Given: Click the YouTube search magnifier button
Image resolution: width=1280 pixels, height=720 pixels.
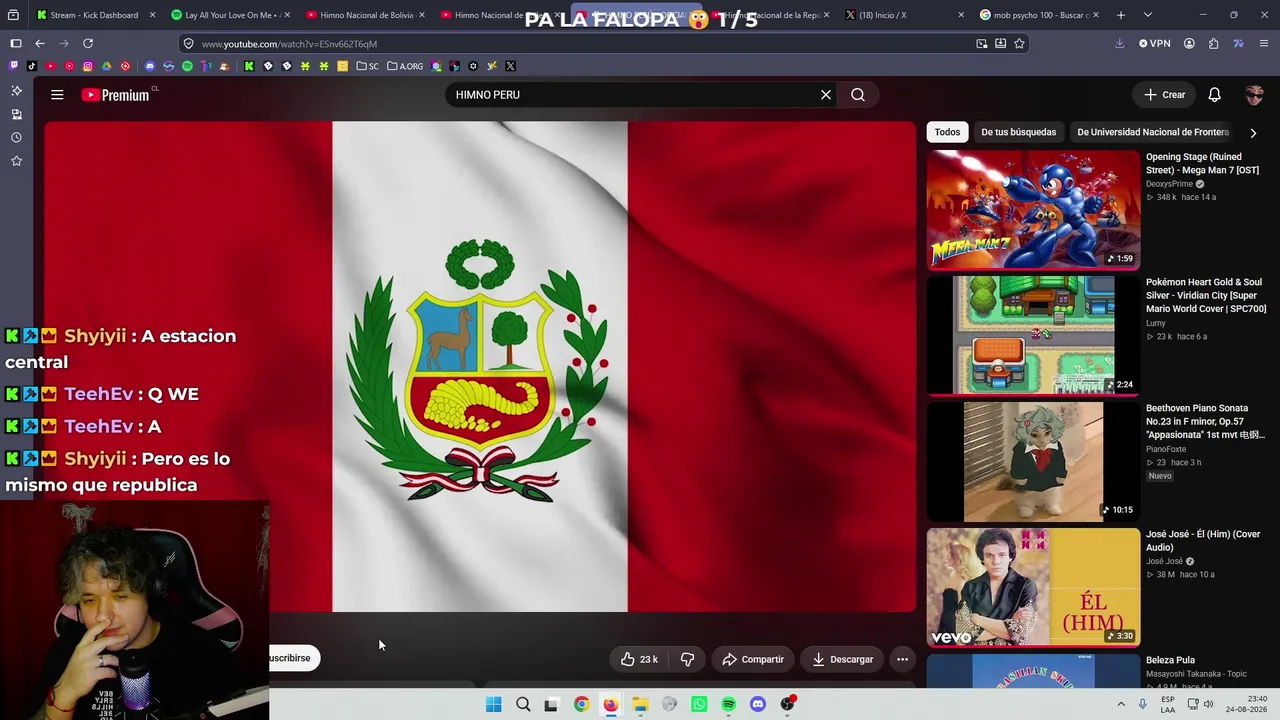Looking at the screenshot, I should point(858,95).
